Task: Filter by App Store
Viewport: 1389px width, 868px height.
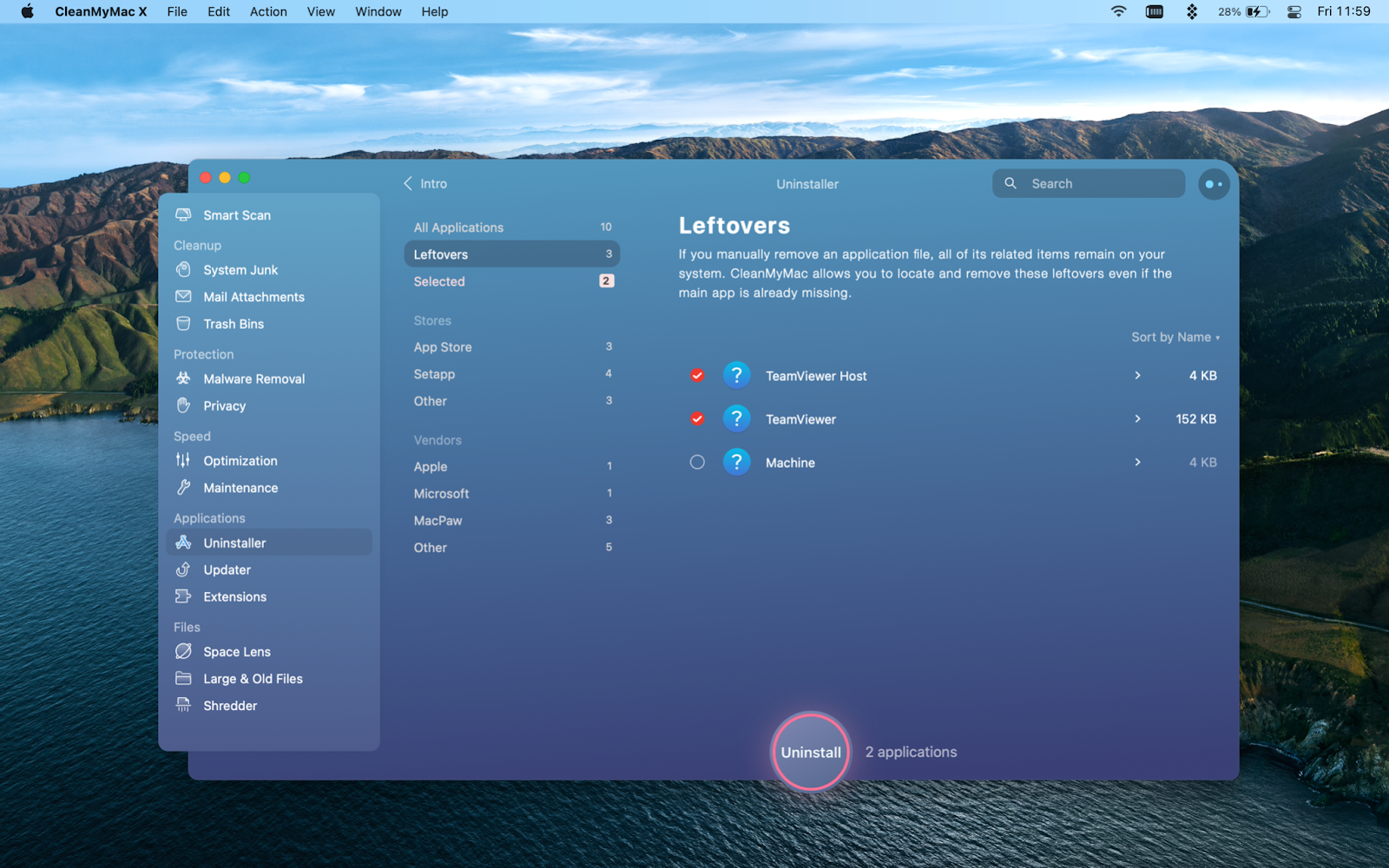Action: [x=512, y=346]
